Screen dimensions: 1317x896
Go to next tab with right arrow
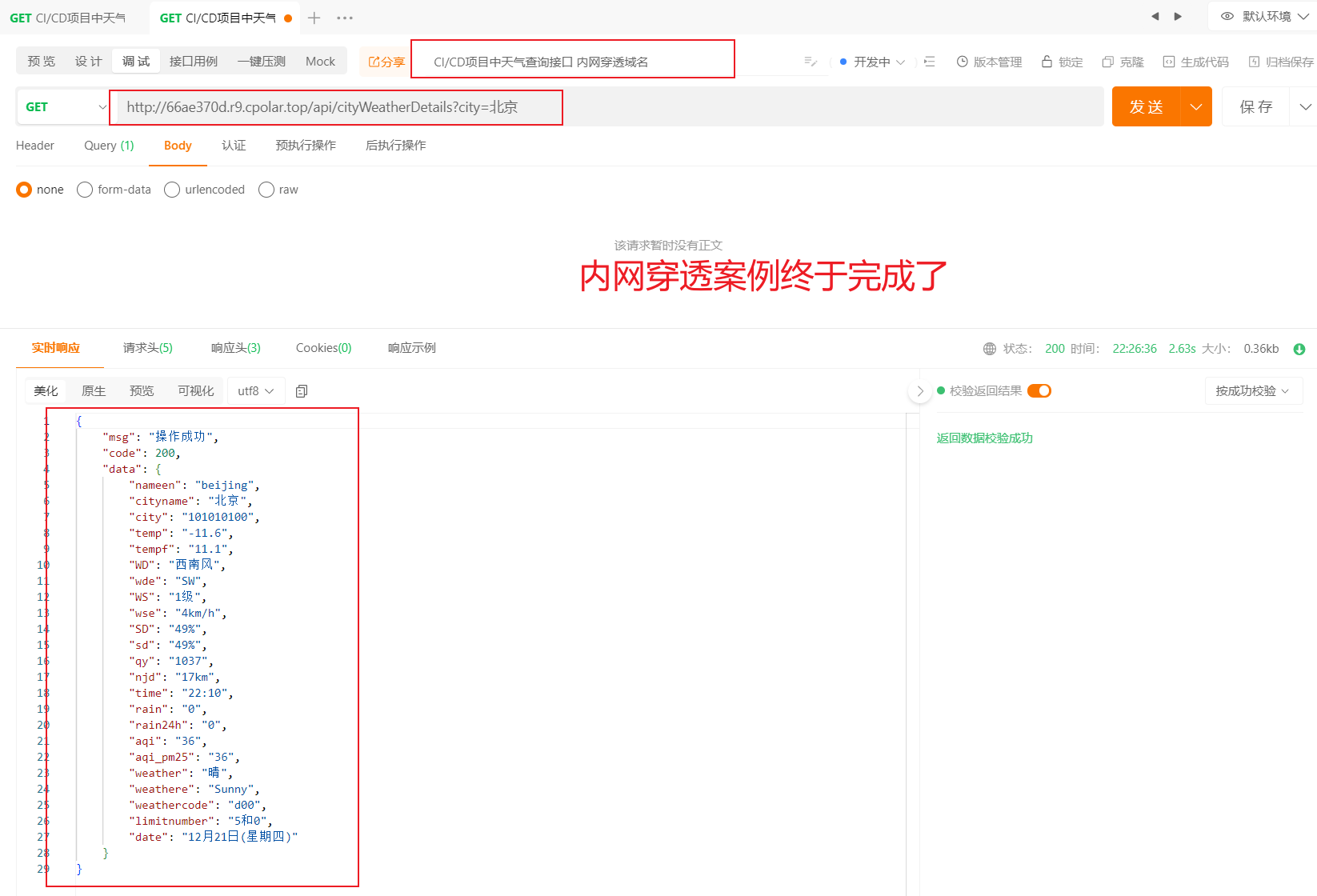1178,16
